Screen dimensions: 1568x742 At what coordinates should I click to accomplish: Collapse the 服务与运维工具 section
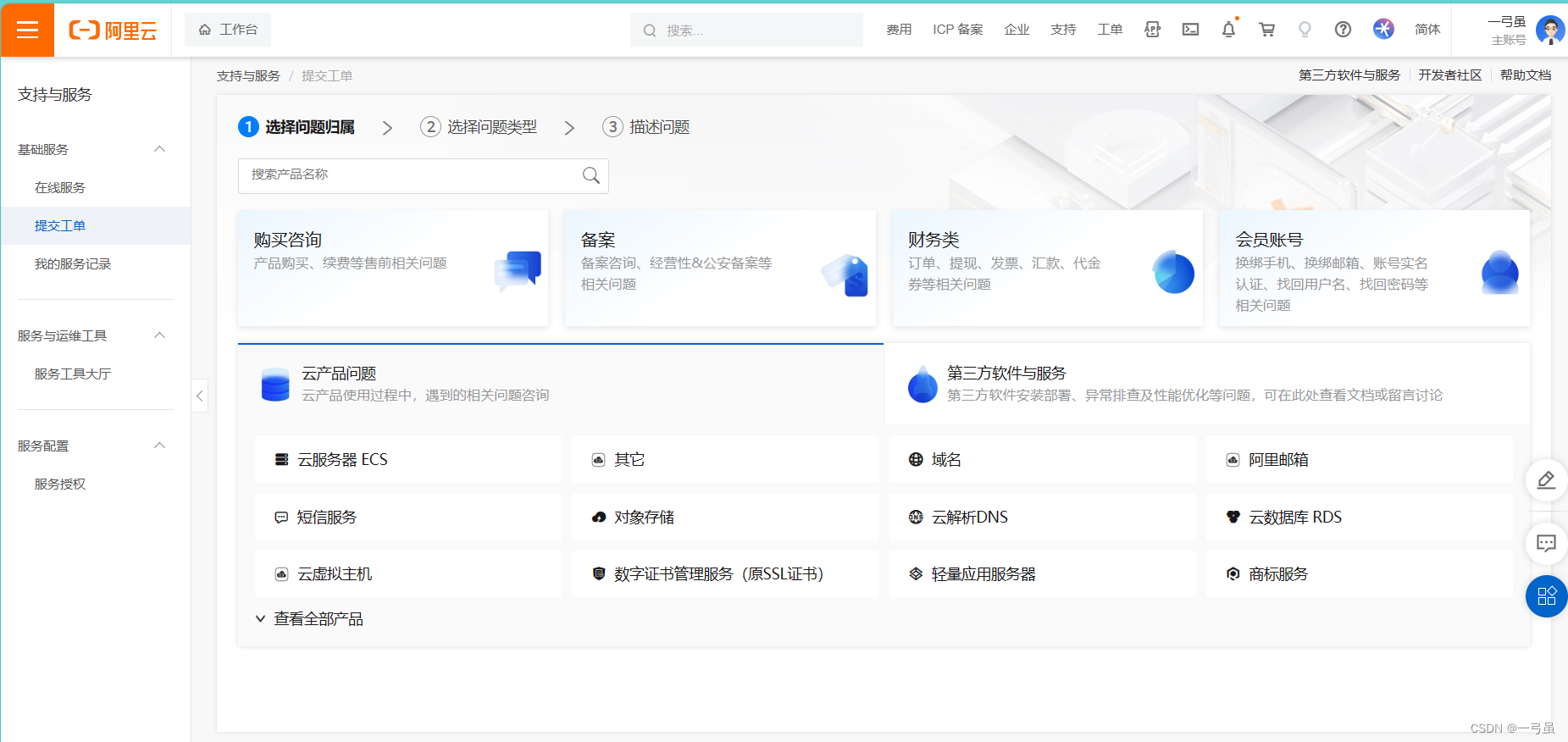point(159,335)
